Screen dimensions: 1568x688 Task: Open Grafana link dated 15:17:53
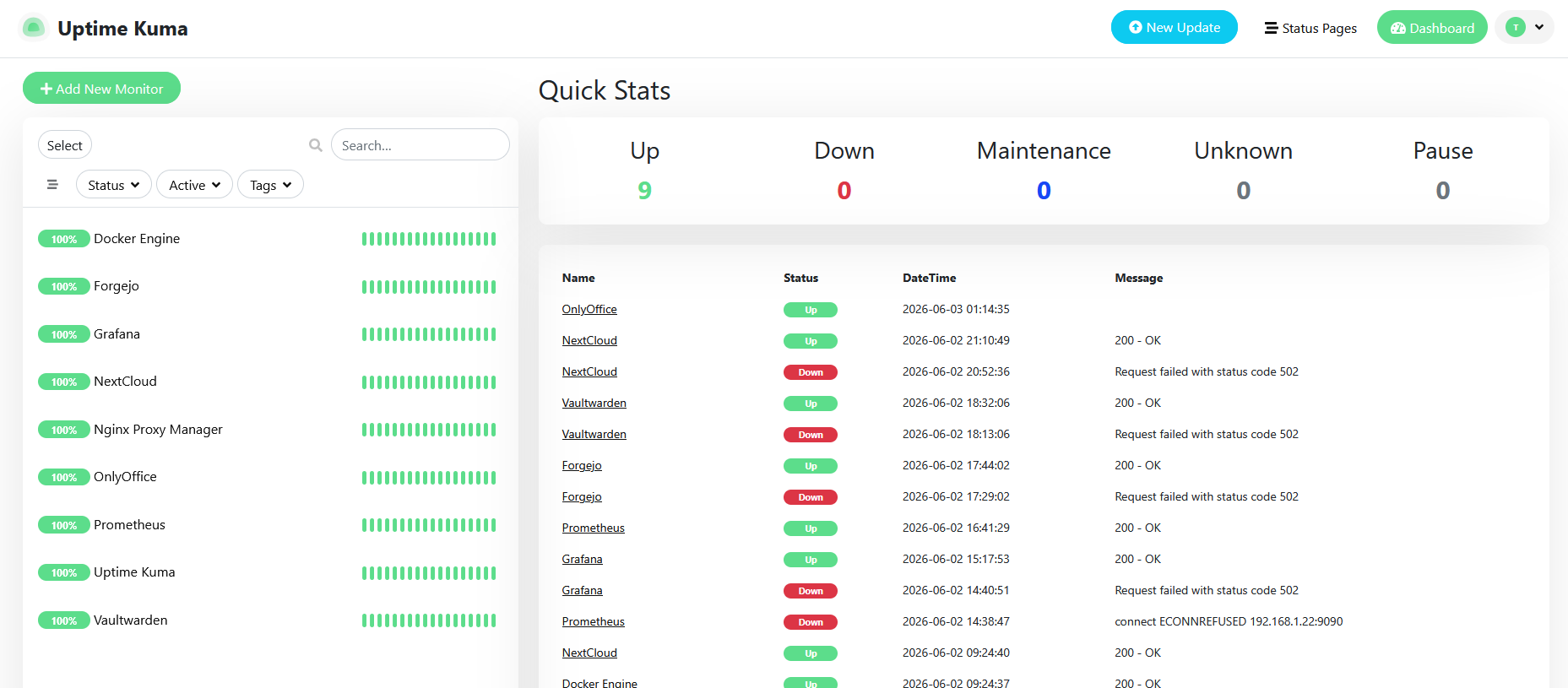(583, 559)
